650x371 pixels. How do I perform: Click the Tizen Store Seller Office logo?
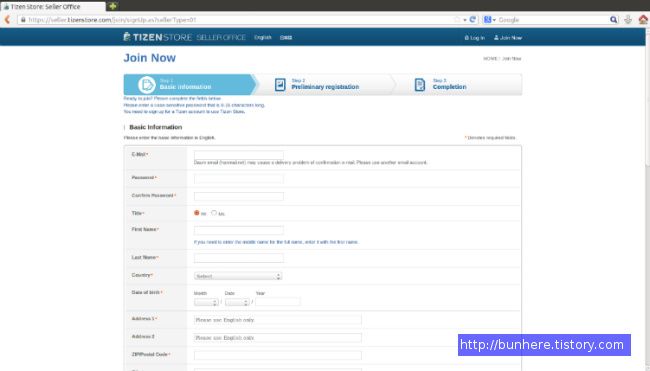point(184,37)
